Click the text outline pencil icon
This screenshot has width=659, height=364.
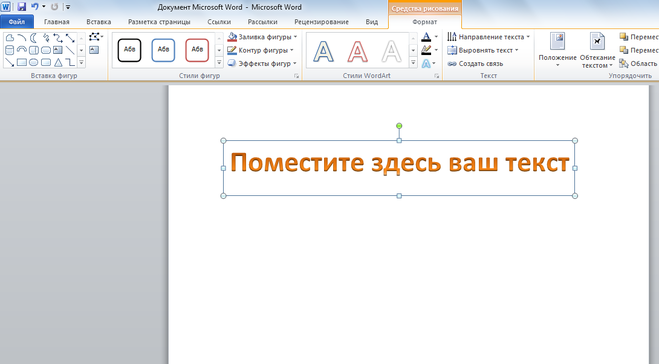[x=426, y=50]
